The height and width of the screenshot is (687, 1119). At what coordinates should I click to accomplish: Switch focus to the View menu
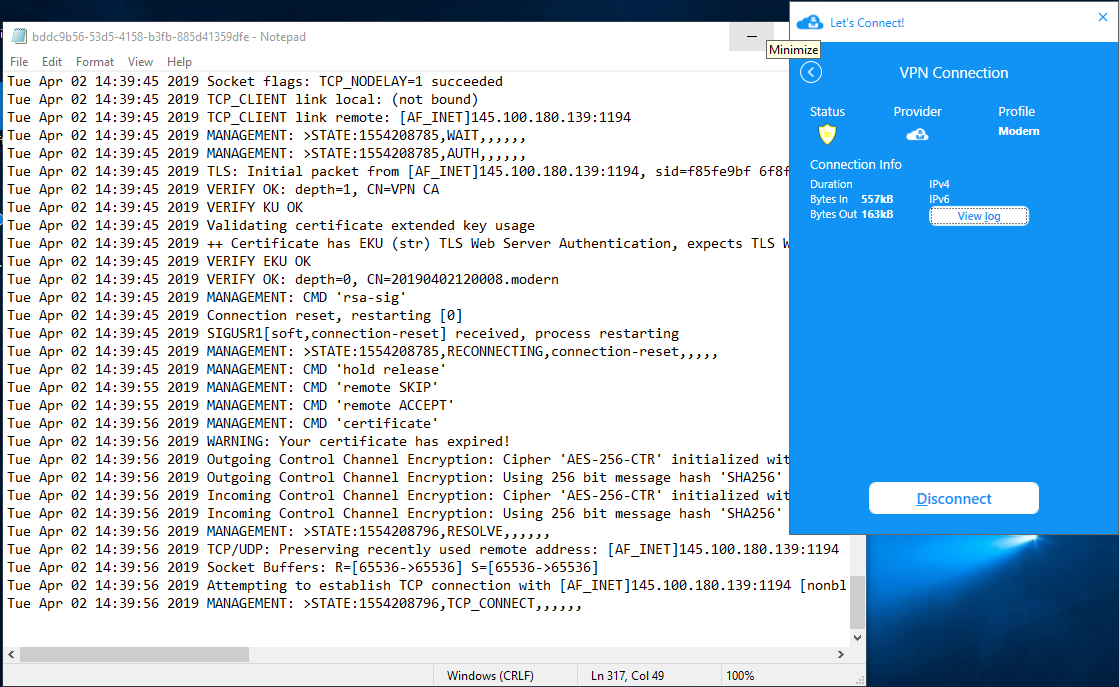point(140,62)
